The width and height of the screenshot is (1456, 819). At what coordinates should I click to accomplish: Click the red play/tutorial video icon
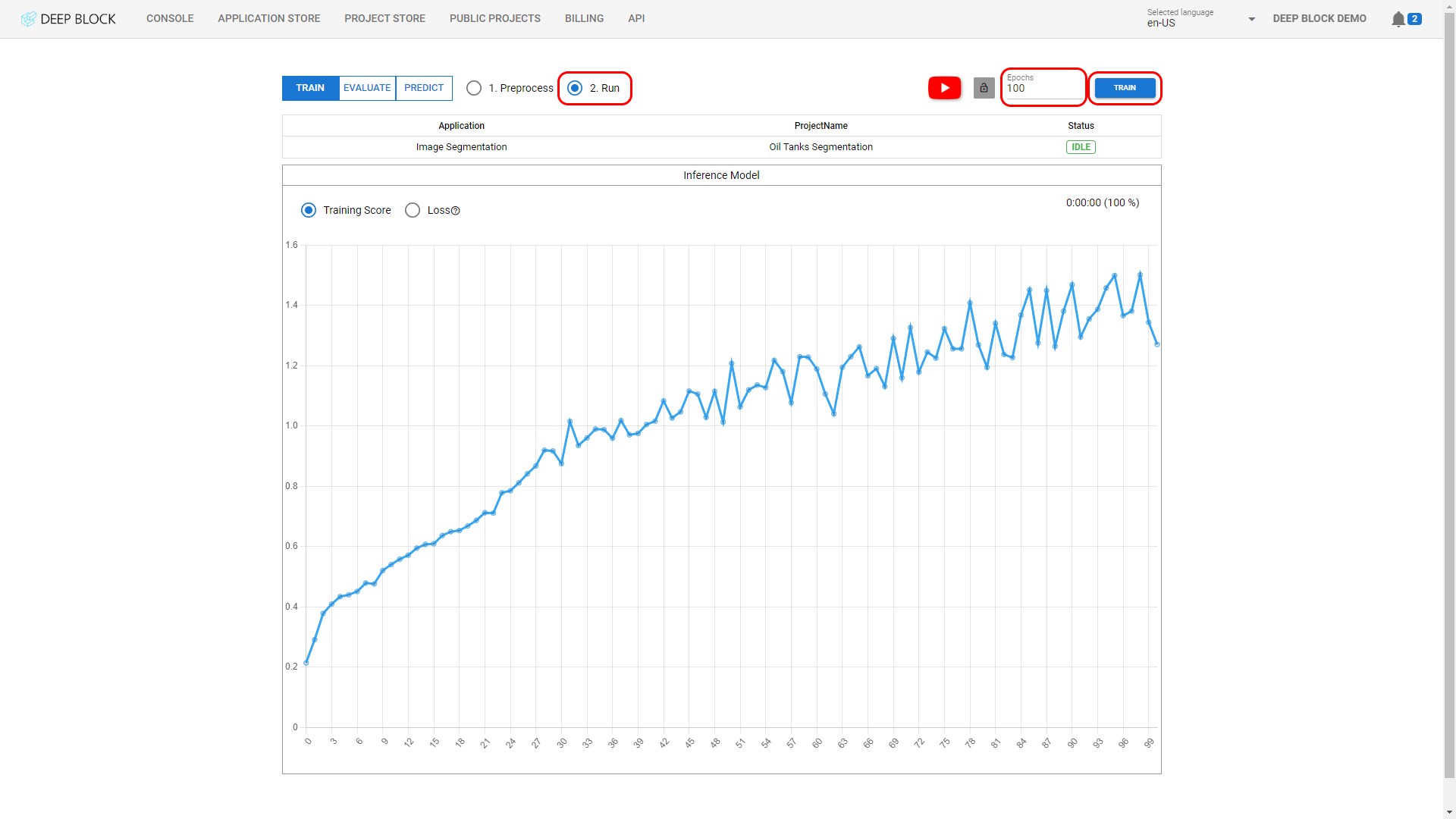[x=944, y=88]
